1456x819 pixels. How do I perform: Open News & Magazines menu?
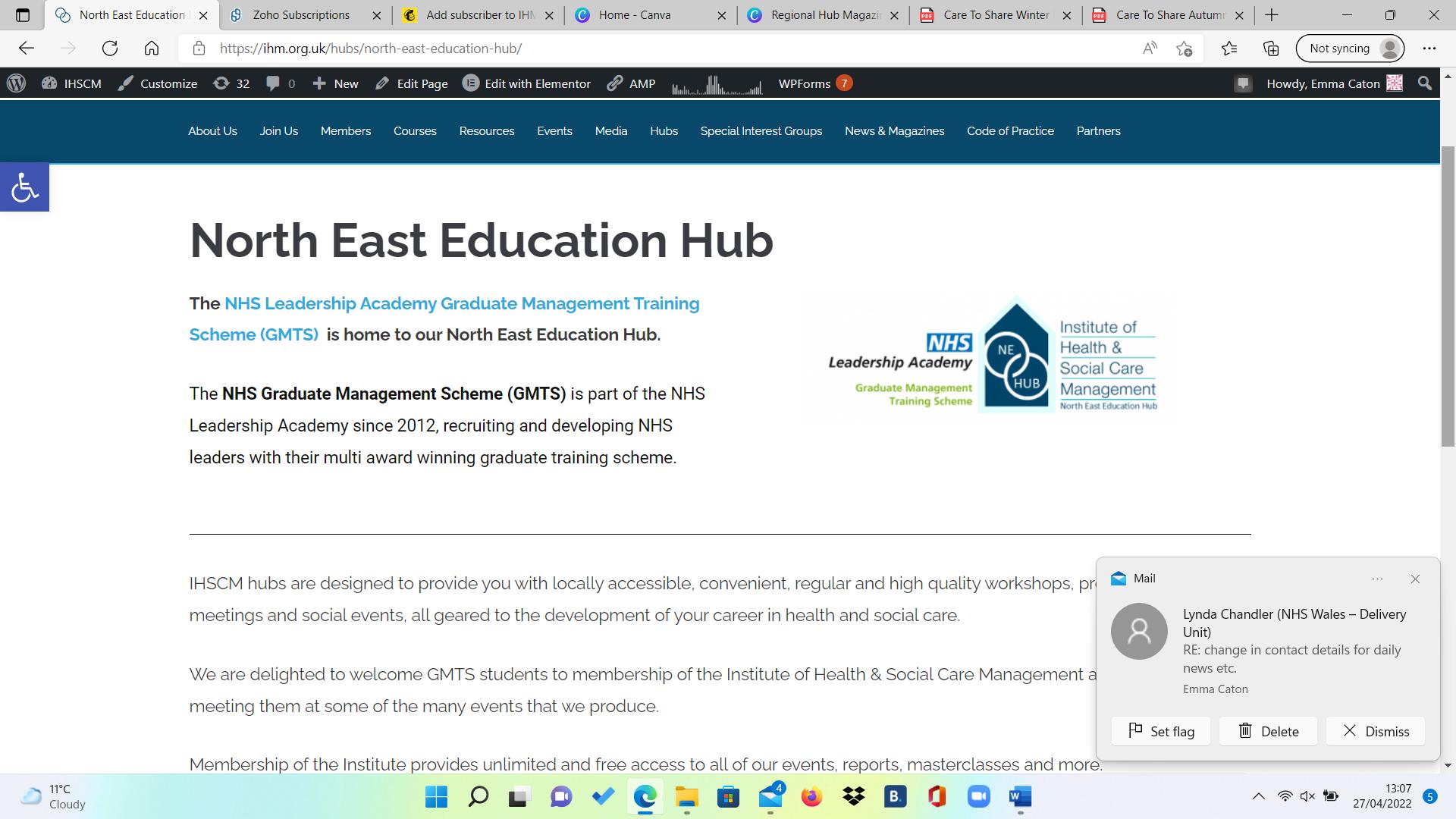click(x=894, y=131)
